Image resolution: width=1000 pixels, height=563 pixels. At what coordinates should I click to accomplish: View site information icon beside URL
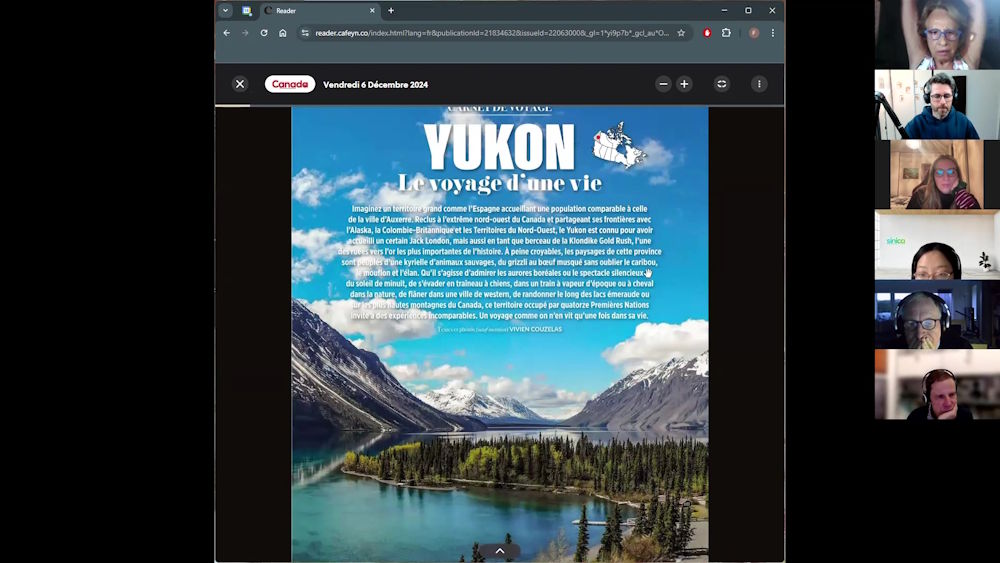click(x=305, y=33)
